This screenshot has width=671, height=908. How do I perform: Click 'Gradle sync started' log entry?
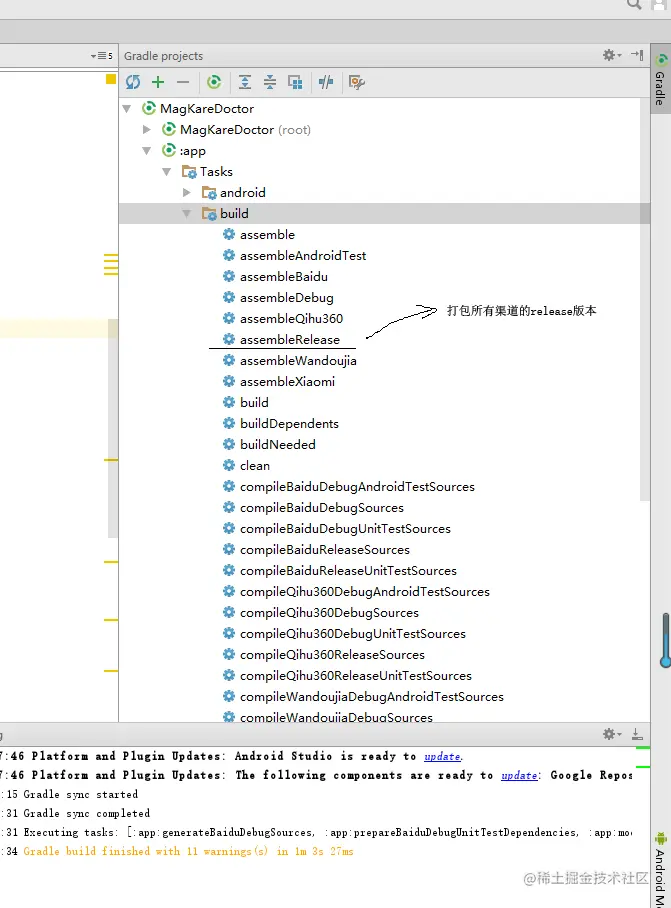[x=80, y=794]
